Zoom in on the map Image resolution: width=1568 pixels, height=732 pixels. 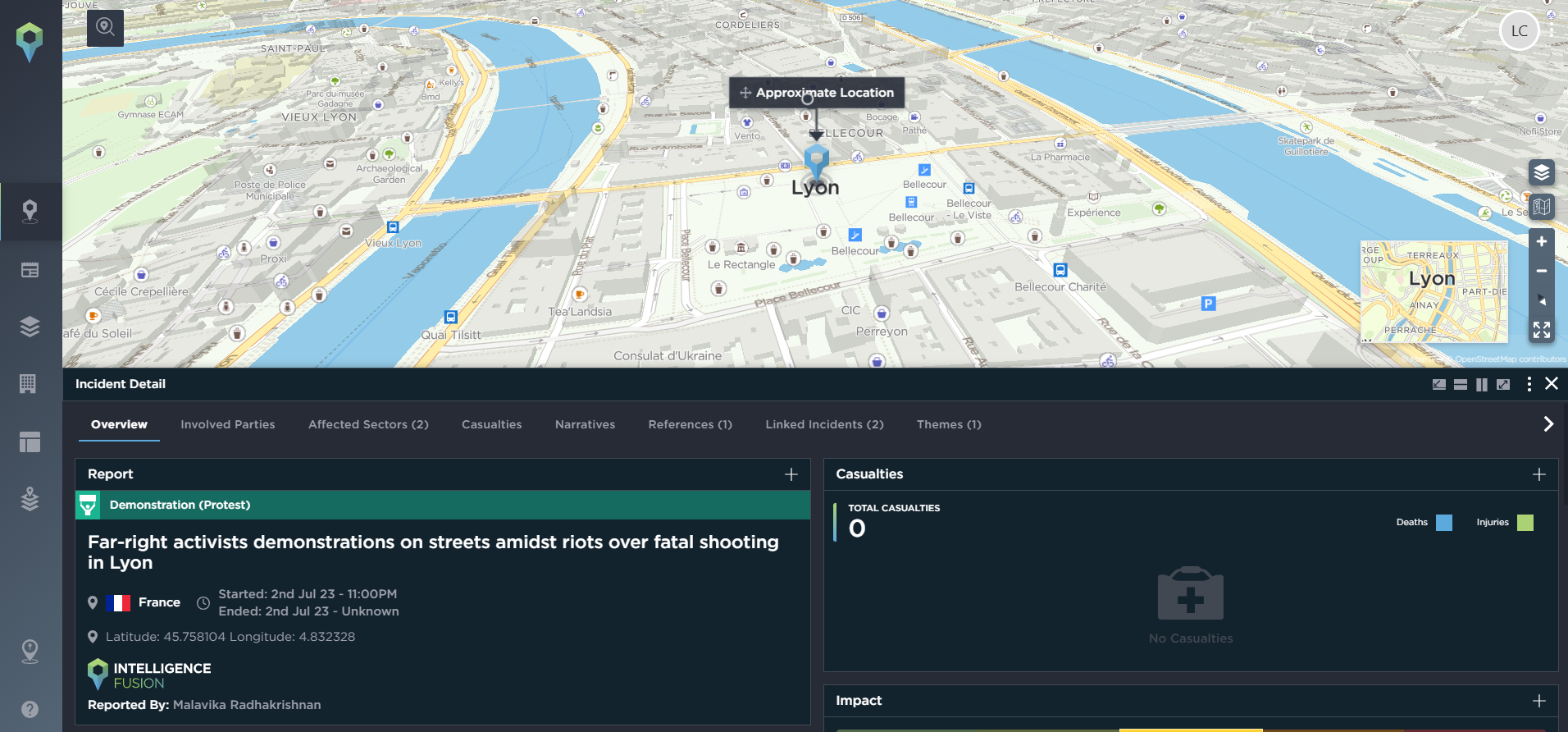coord(1542,241)
